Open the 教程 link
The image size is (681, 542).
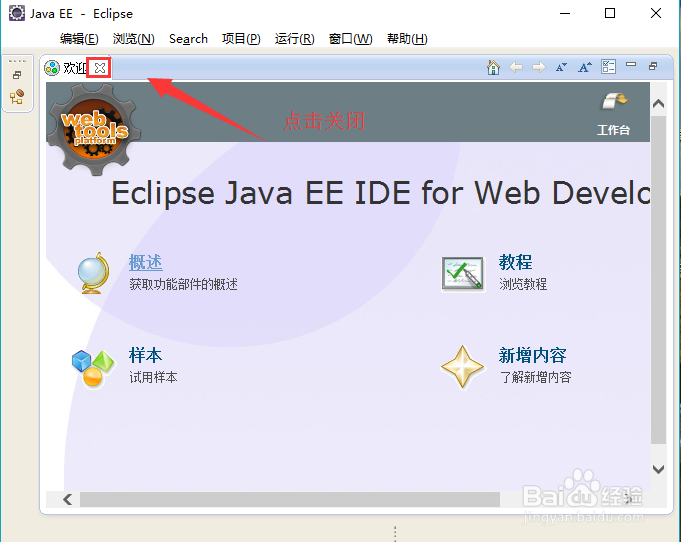515,262
